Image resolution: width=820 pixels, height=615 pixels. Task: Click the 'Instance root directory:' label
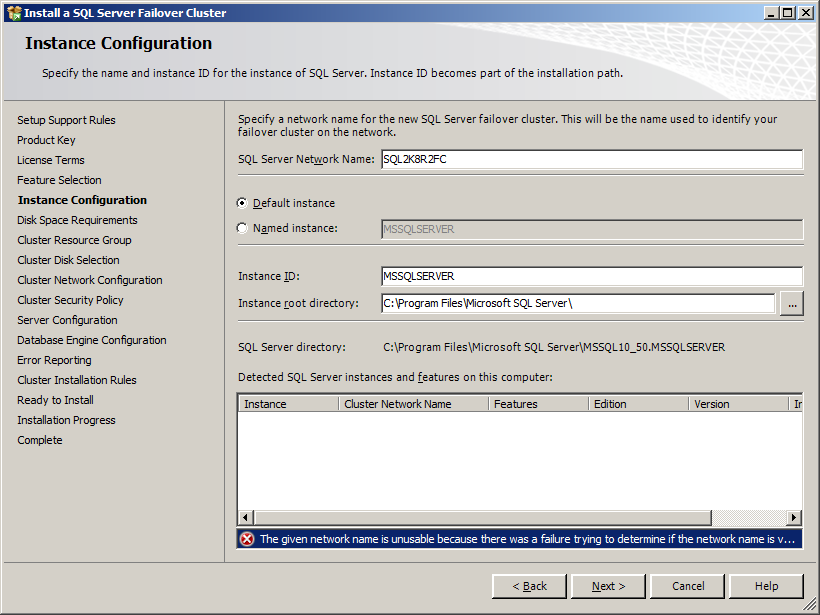pos(299,303)
